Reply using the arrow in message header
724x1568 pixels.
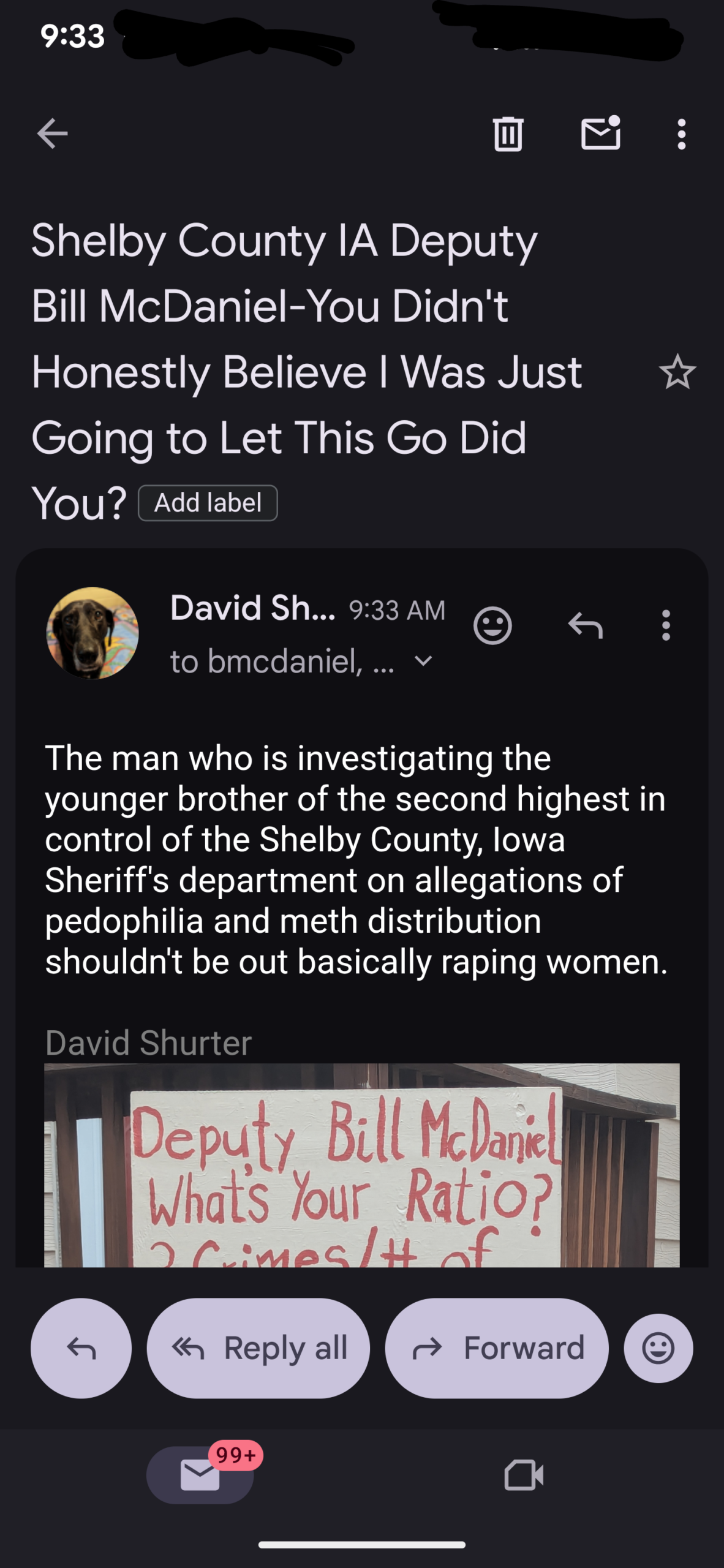[x=586, y=625]
